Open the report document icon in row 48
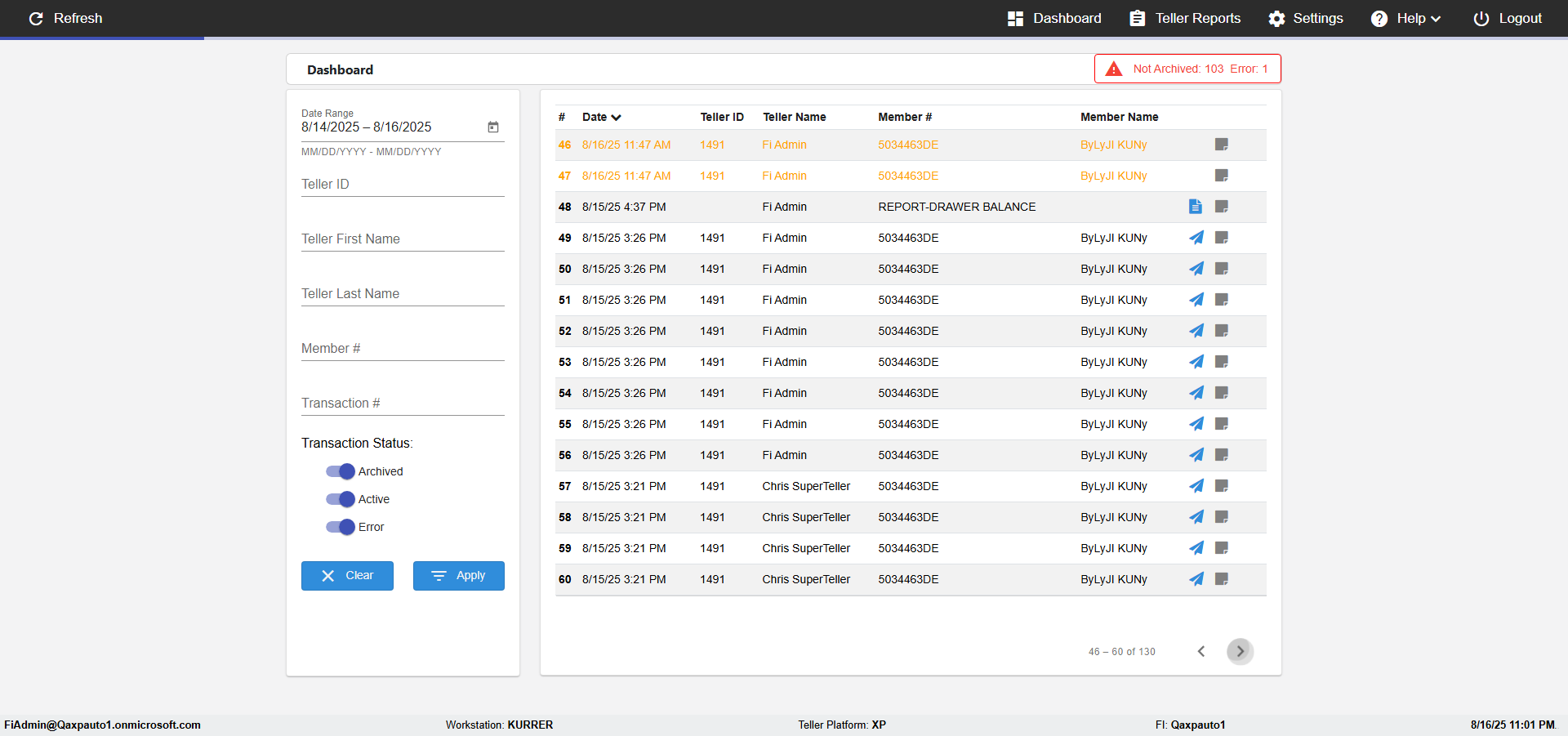 point(1196,207)
